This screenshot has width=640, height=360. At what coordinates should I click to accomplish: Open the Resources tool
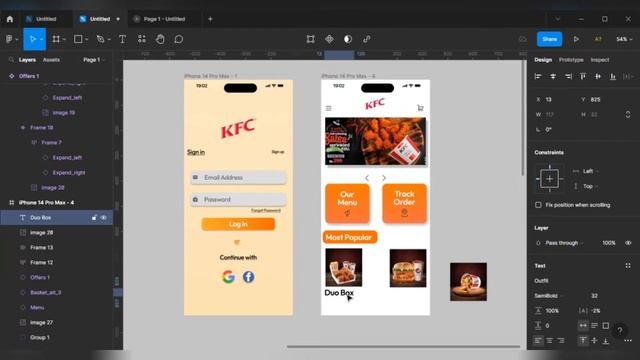pos(142,39)
